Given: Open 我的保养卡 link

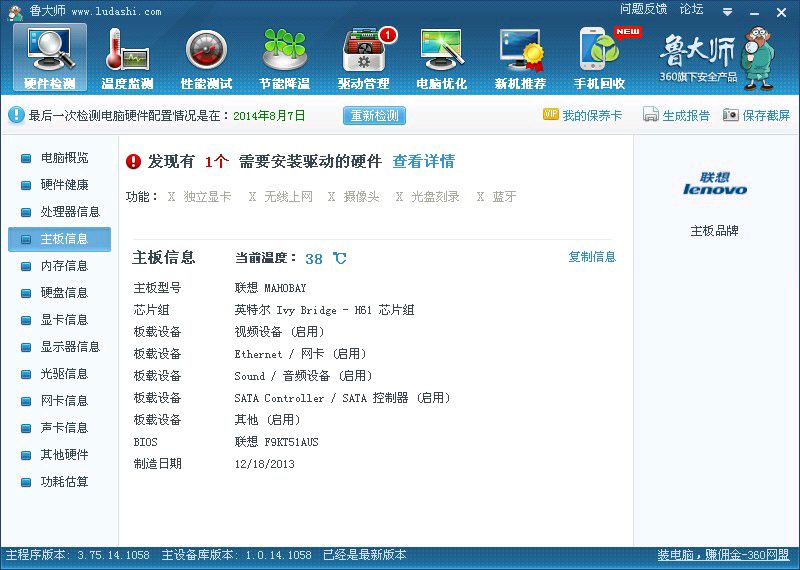Looking at the screenshot, I should (592, 115).
